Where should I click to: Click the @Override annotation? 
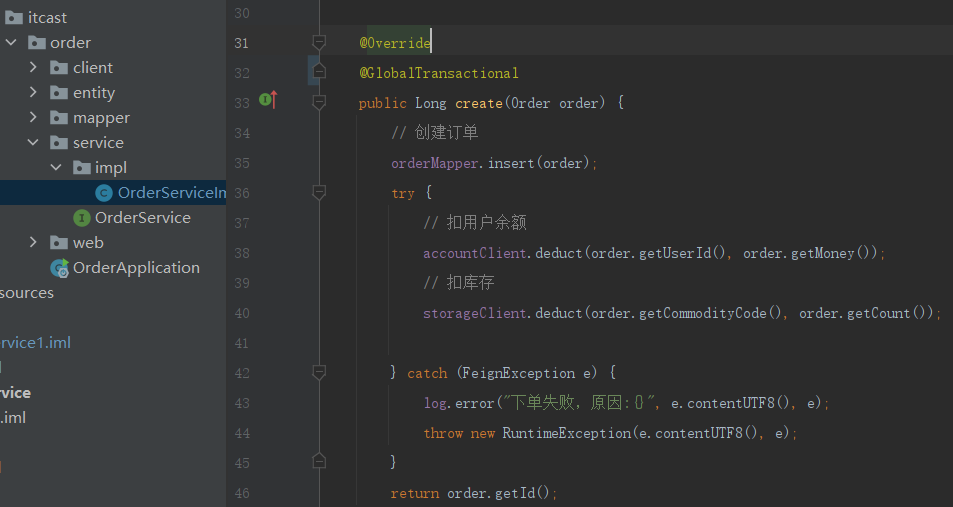[x=395, y=43]
